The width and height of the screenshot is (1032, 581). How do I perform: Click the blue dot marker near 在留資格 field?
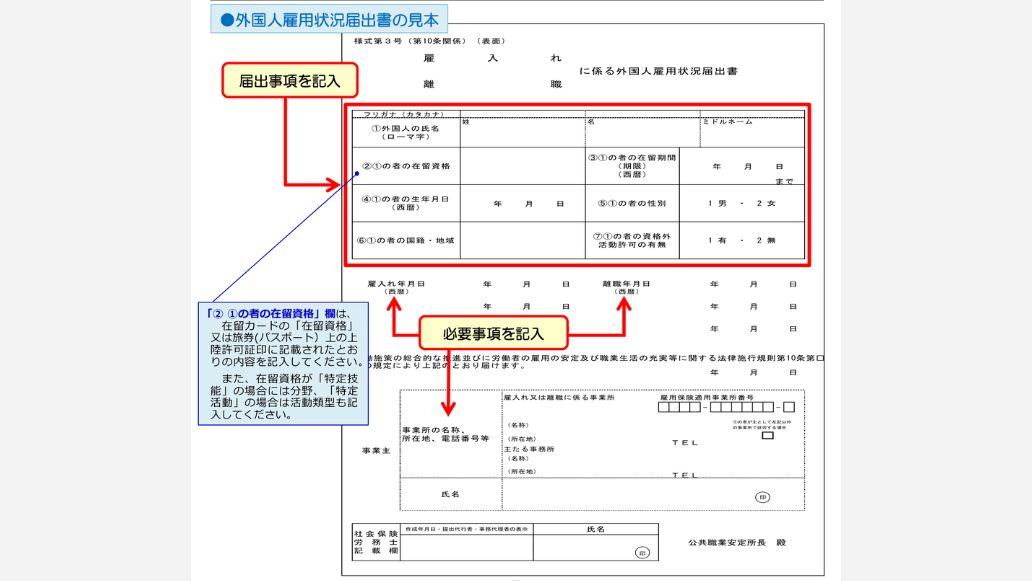click(x=357, y=173)
